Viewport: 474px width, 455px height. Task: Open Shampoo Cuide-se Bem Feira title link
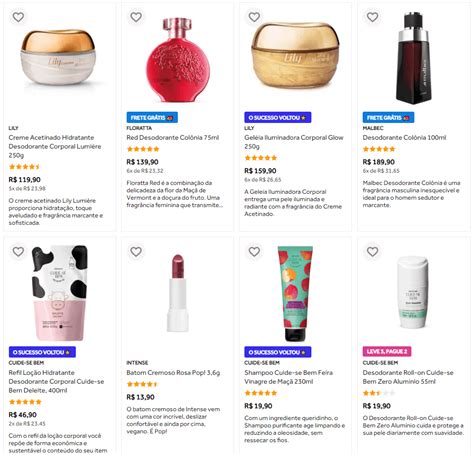[x=288, y=377]
